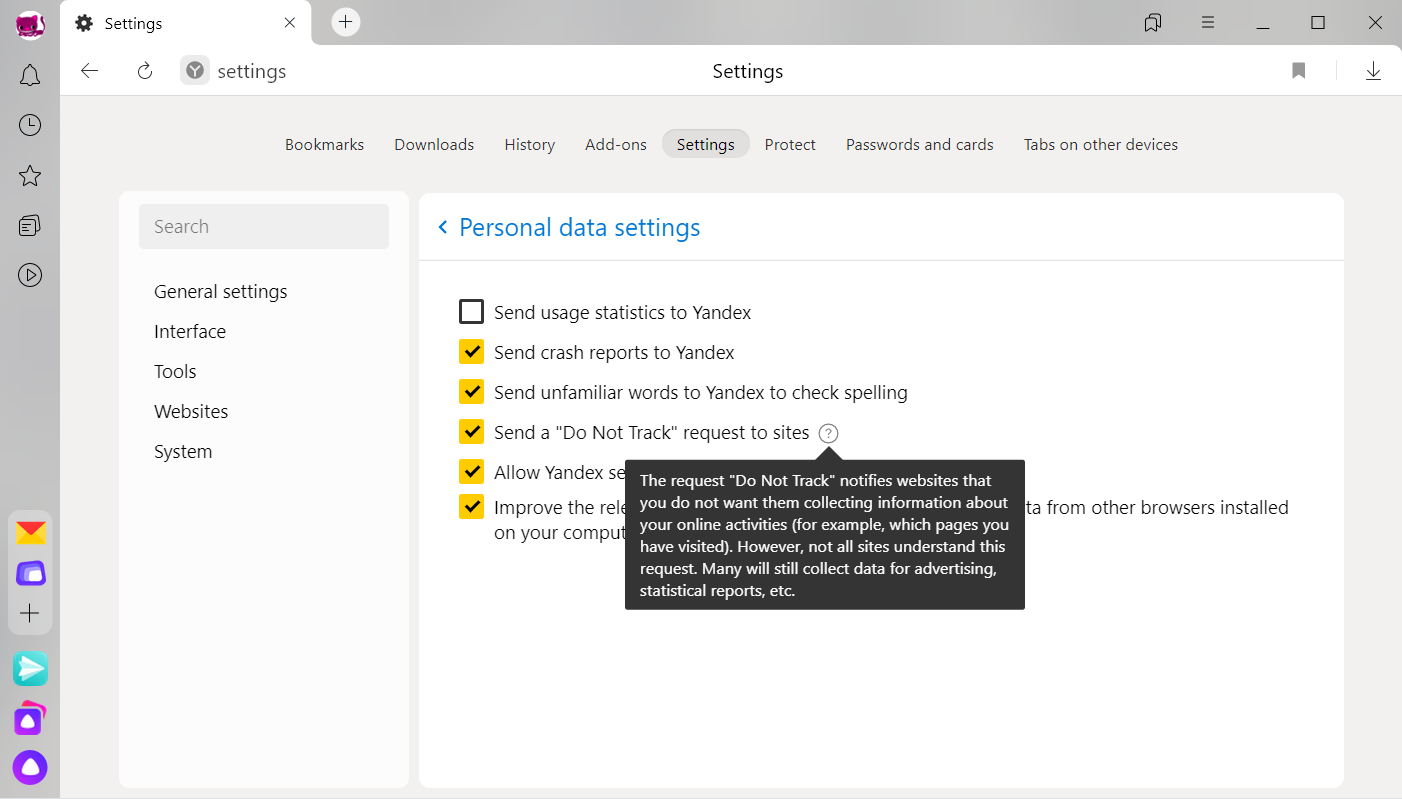The width and height of the screenshot is (1402, 799).
Task: Click the Do Not Track help question mark
Action: click(x=828, y=433)
